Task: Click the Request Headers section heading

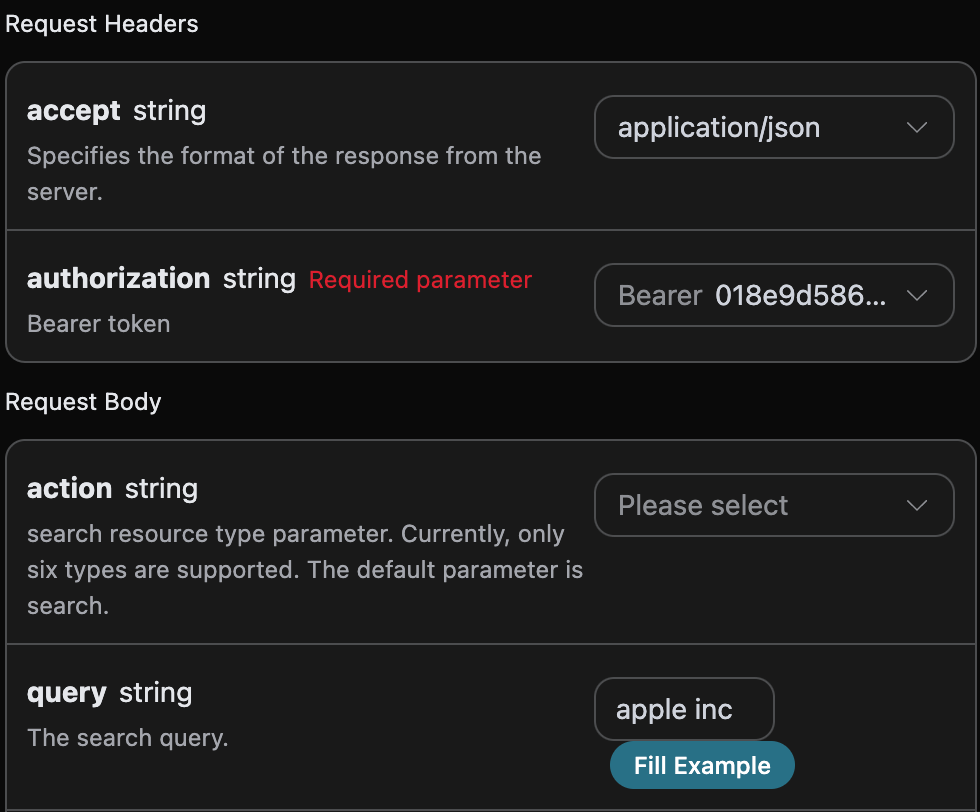Action: click(x=101, y=24)
